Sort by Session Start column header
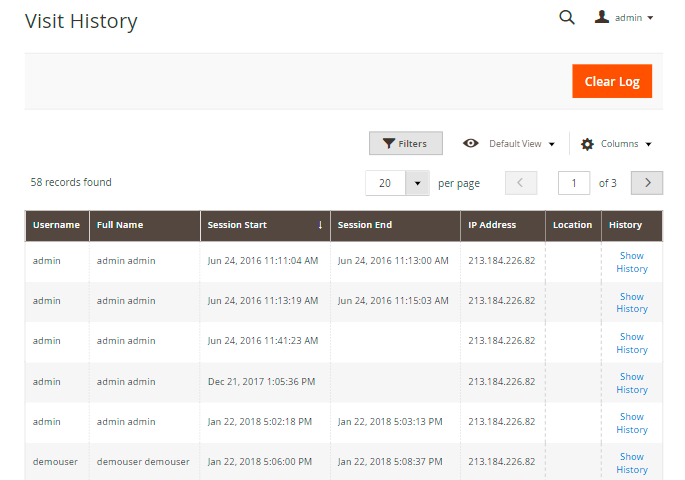 point(264,225)
